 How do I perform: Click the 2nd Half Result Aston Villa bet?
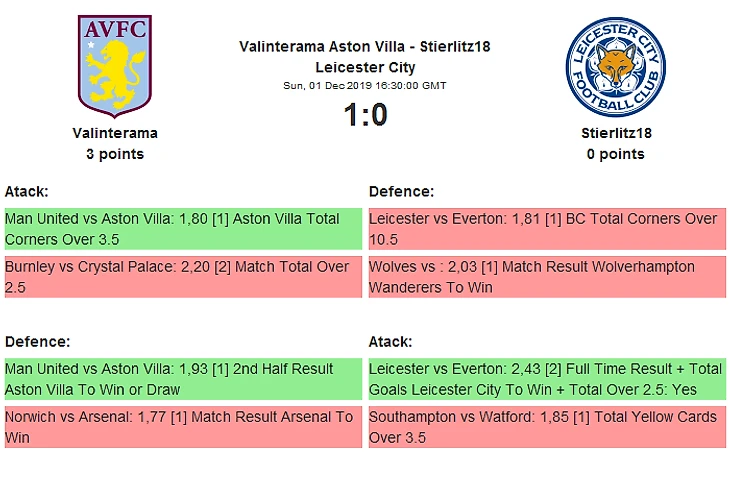[183, 379]
